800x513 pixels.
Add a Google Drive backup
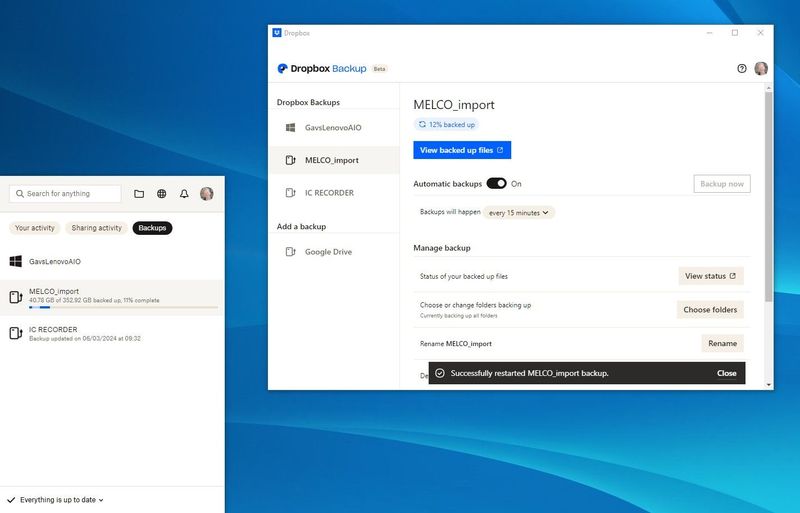point(334,252)
